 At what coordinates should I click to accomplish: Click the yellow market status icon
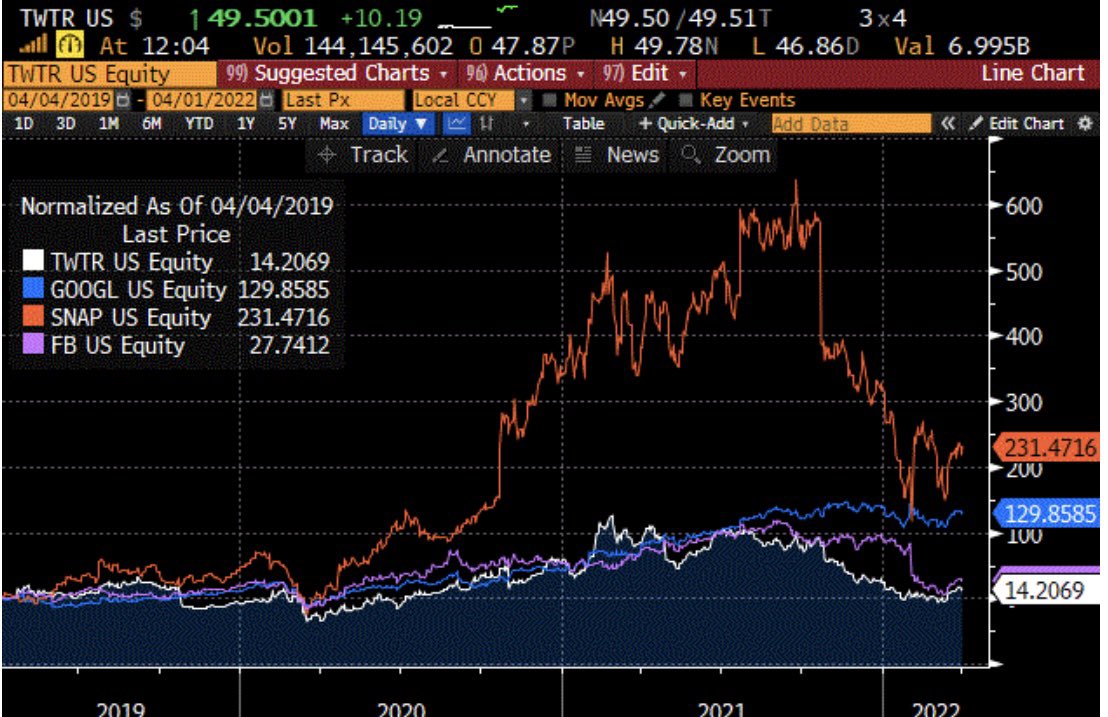point(69,46)
